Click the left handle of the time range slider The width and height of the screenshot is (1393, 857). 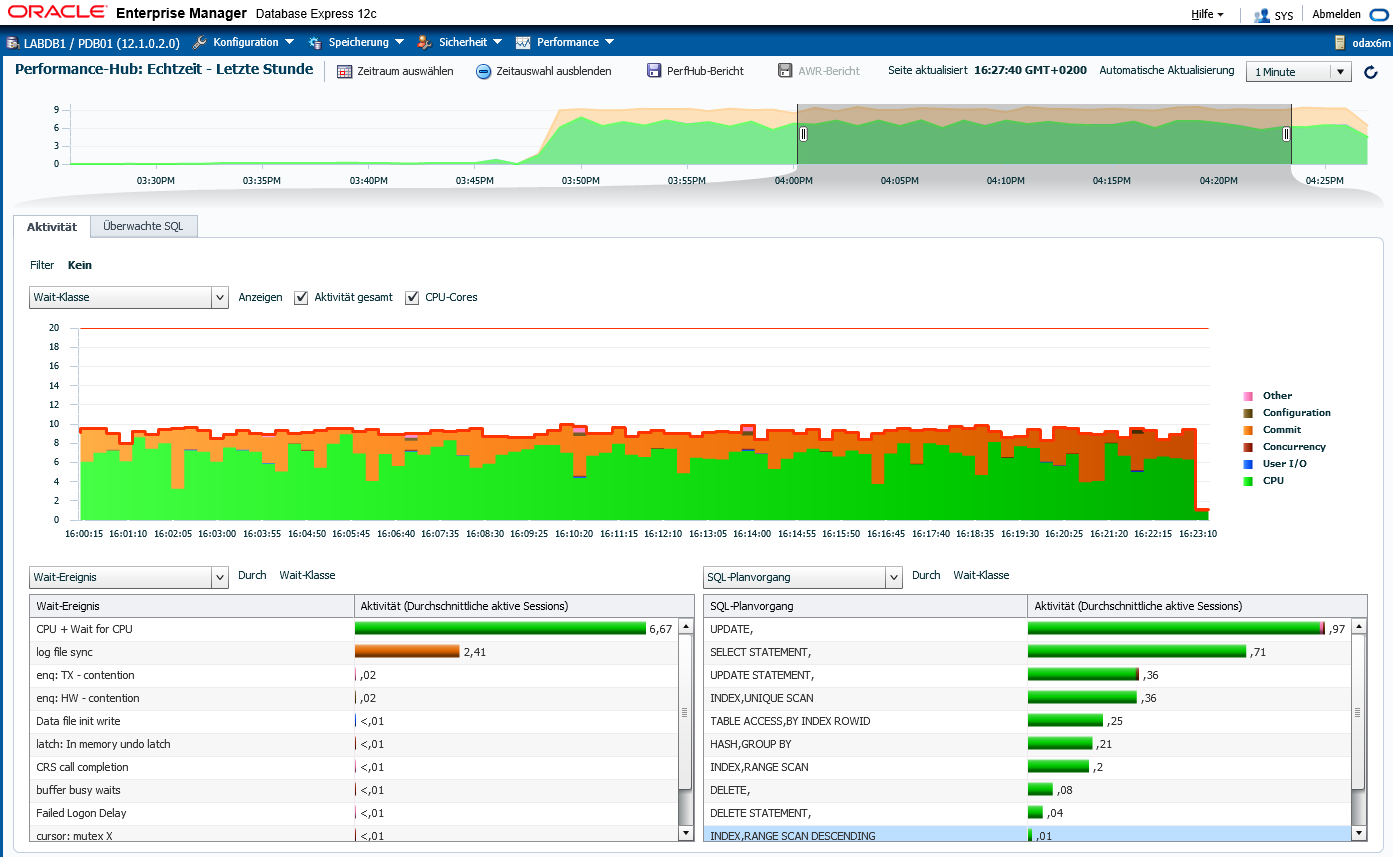803,134
